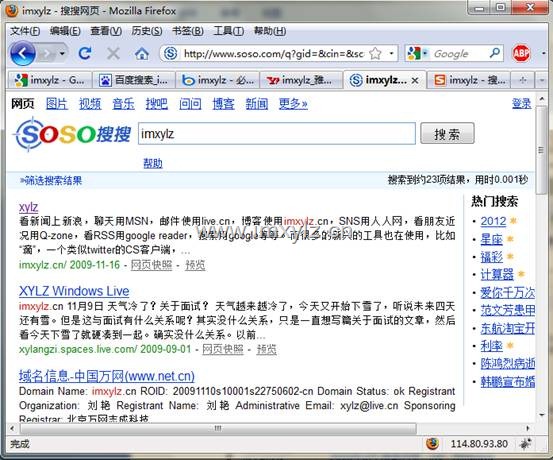This screenshot has height=460, width=553.
Task: Click the 新闻 category link
Action: [257, 104]
